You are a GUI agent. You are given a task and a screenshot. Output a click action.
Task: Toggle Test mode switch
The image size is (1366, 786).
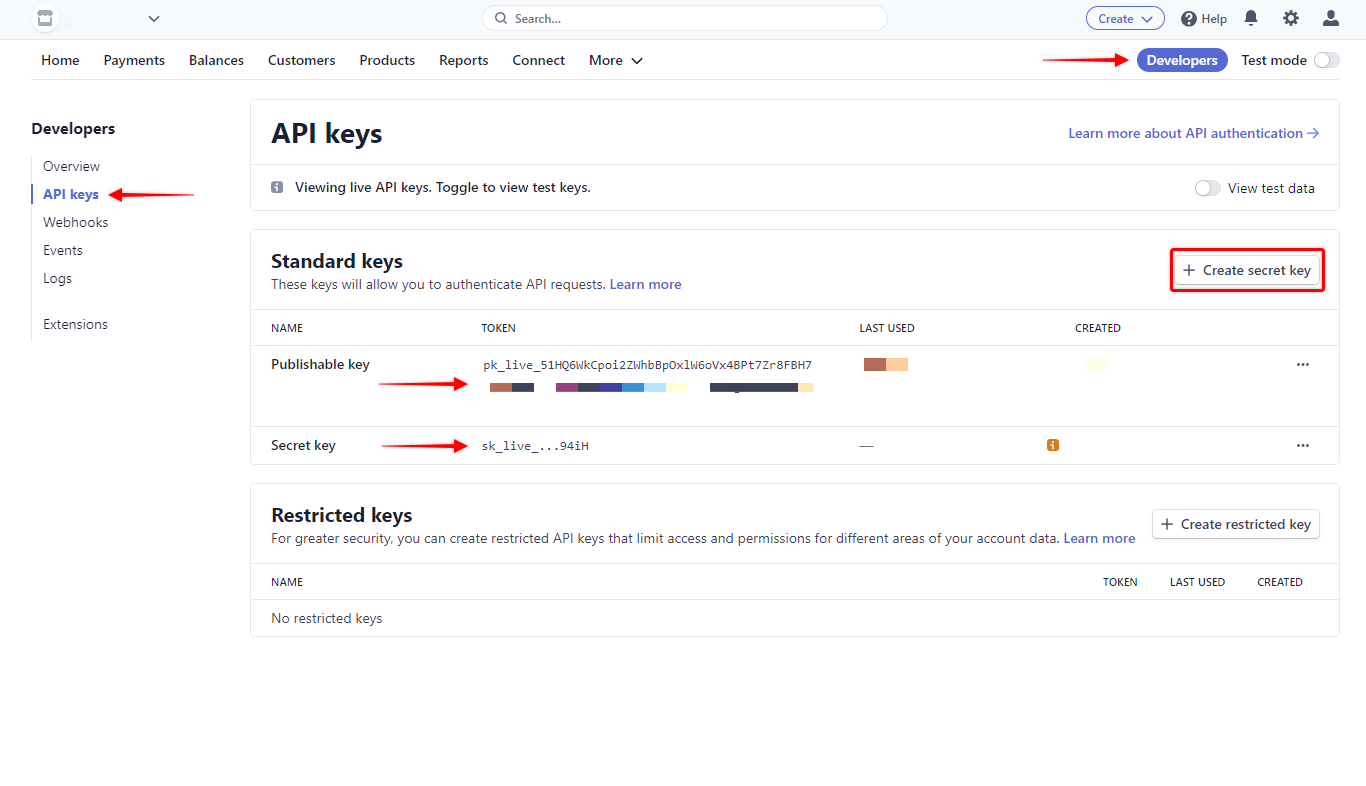tap(1326, 60)
